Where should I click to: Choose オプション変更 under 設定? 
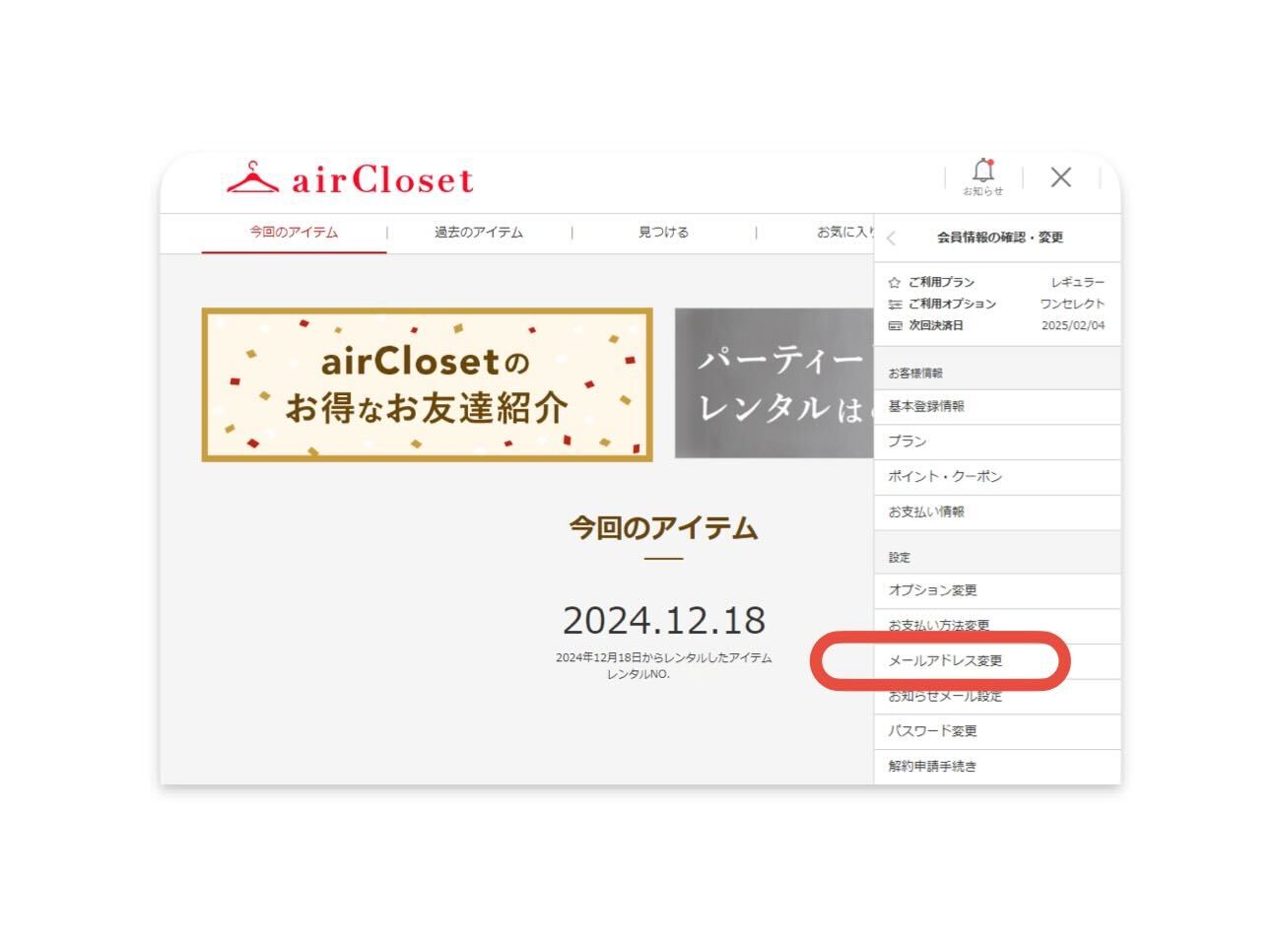[997, 591]
